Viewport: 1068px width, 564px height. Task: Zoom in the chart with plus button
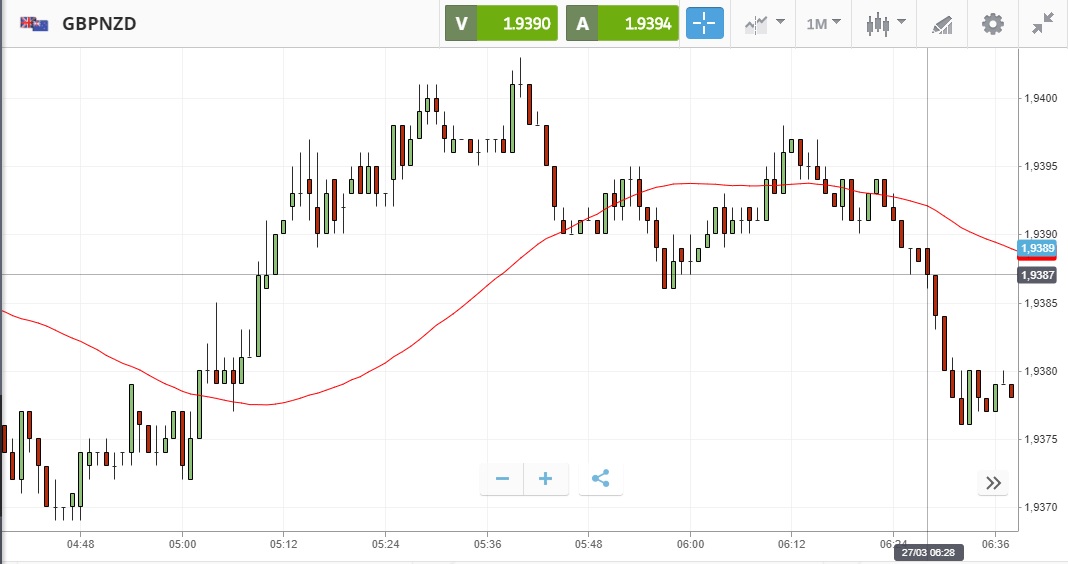coord(546,479)
